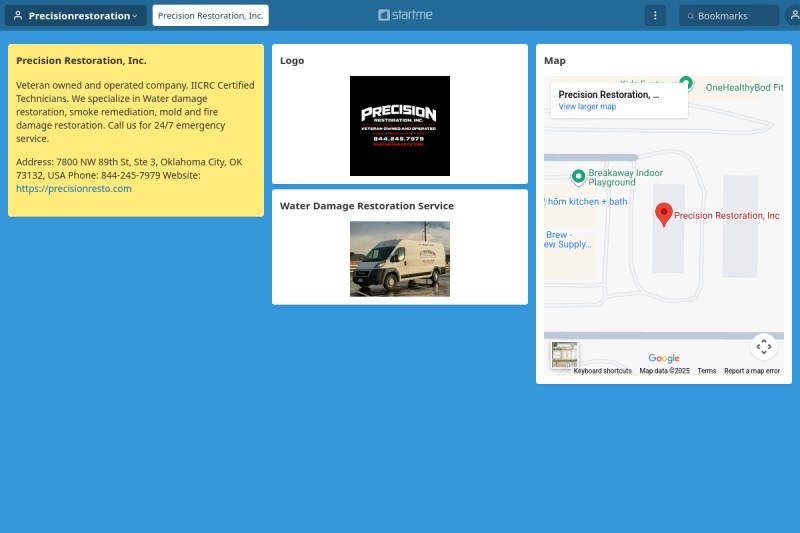Click the start.me logo
This screenshot has width=800, height=533.
[405, 15]
